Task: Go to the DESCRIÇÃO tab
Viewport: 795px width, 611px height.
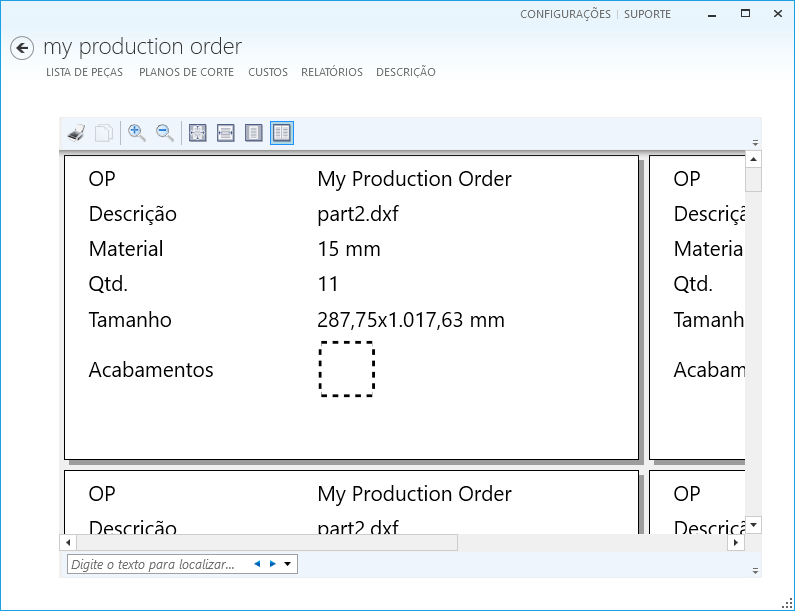Action: (x=406, y=72)
